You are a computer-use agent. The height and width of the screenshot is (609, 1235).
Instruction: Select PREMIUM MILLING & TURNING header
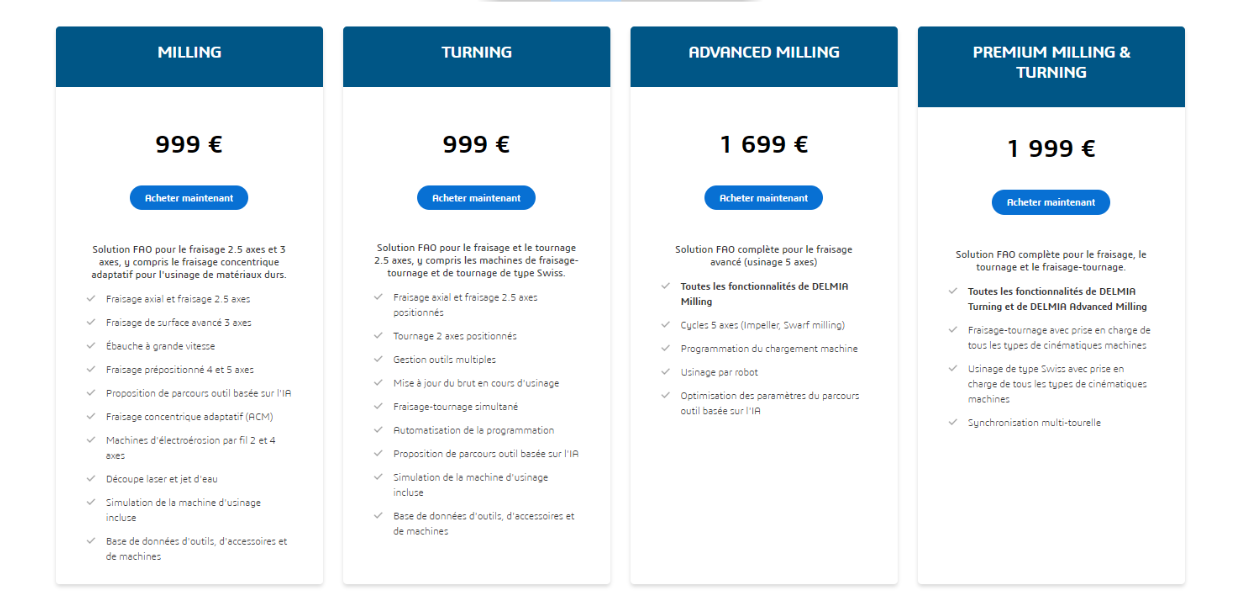1051,63
